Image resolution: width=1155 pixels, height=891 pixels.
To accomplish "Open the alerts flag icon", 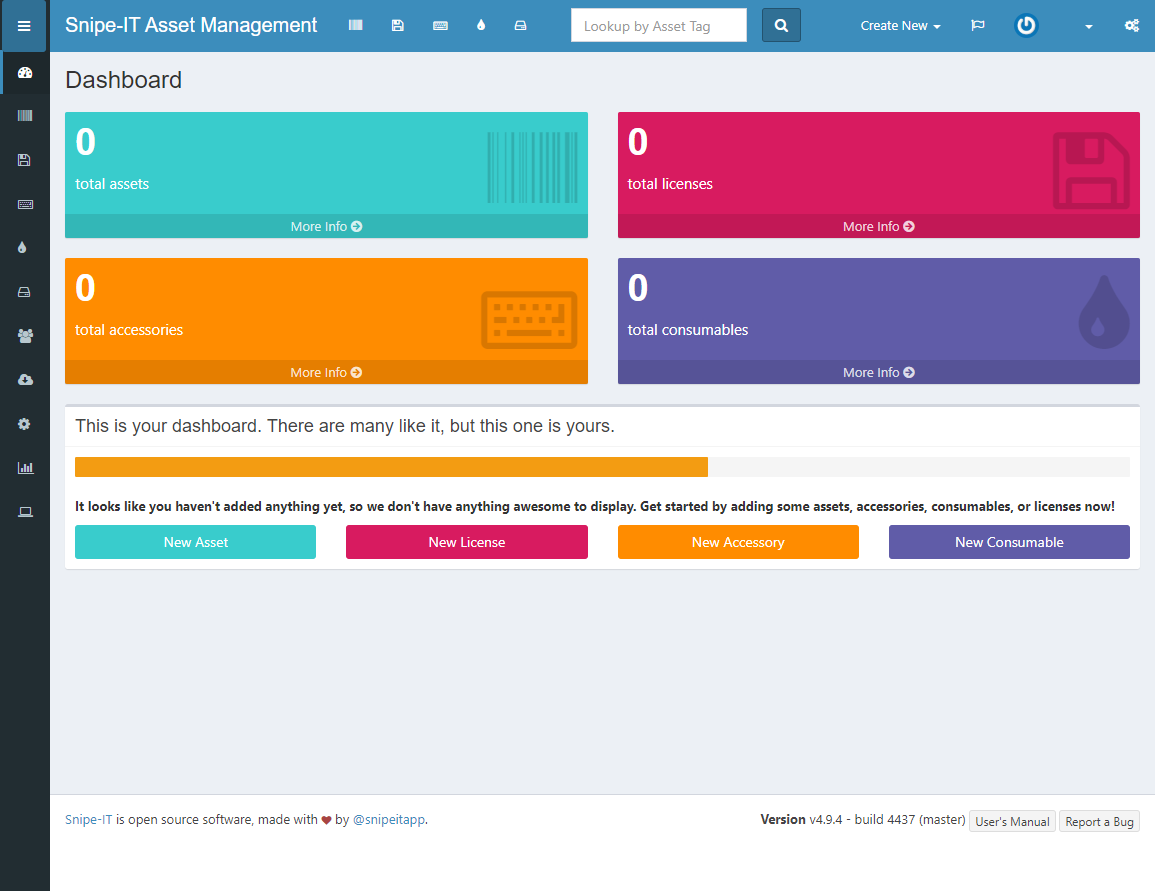I will 977,26.
